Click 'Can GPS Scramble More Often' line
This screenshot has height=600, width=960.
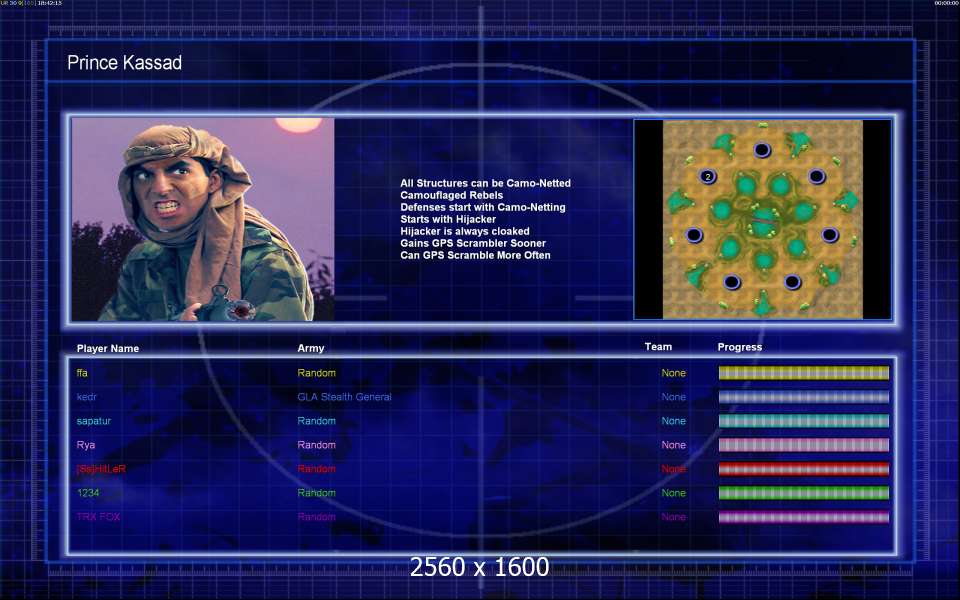click(475, 255)
